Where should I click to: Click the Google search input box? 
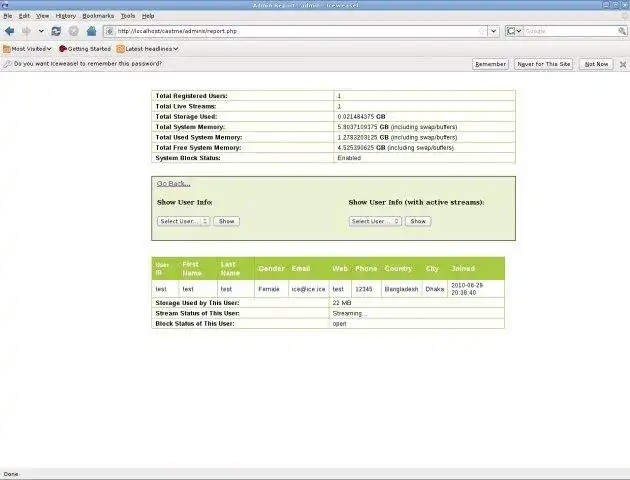click(x=571, y=31)
